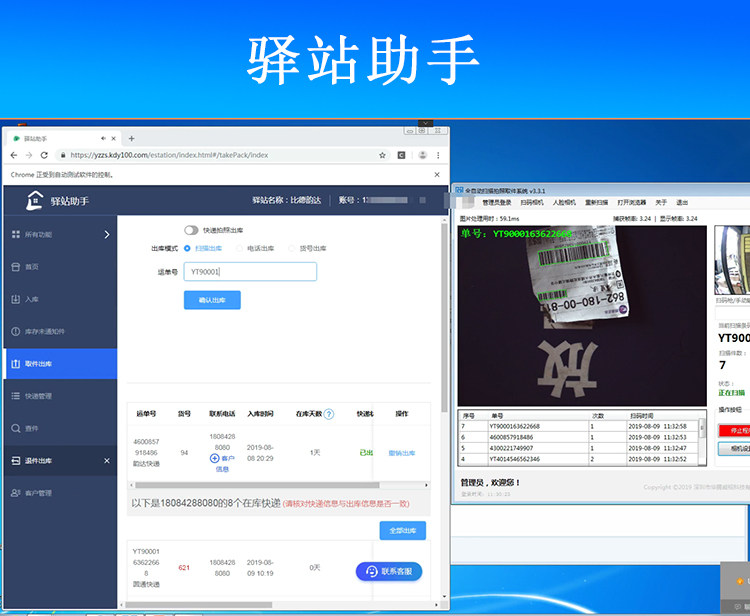Click 撤销出库 link in first row
Screen dimensions: 750x616
[x=402, y=453]
